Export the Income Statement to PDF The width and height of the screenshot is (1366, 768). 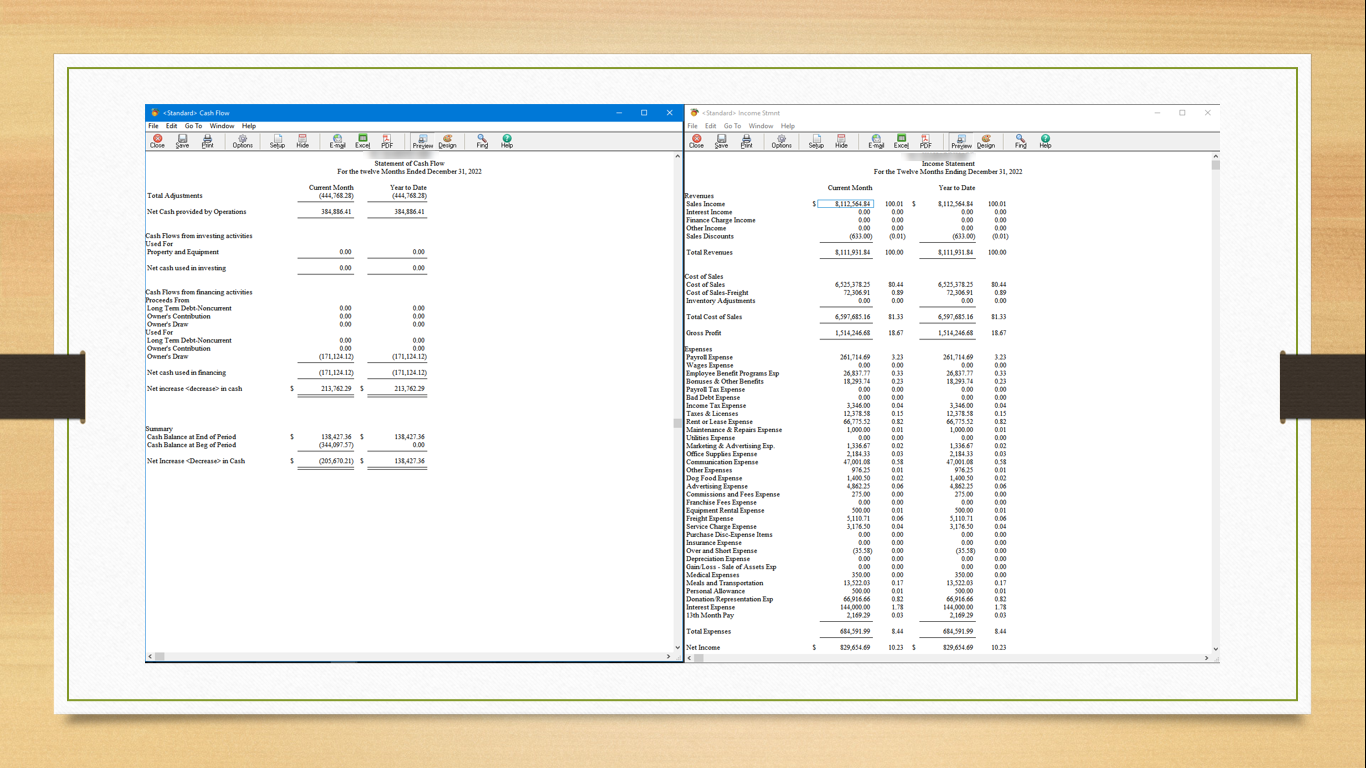click(x=925, y=141)
